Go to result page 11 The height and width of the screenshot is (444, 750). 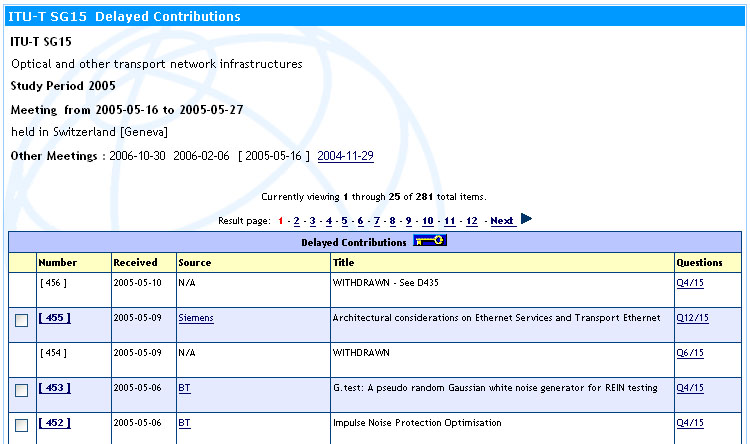tap(450, 221)
